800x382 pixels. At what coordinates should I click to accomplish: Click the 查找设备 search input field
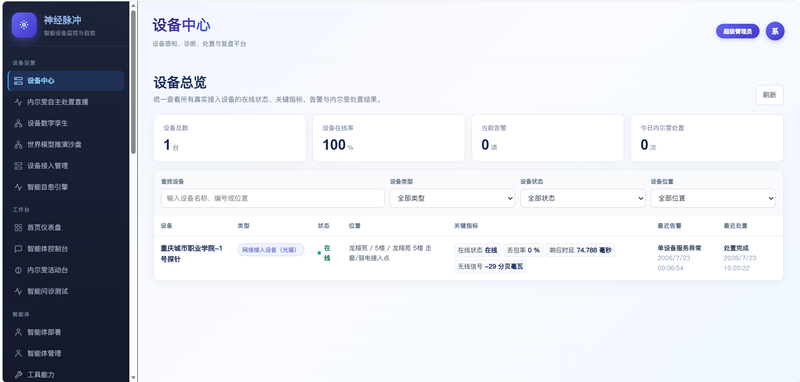click(x=272, y=198)
